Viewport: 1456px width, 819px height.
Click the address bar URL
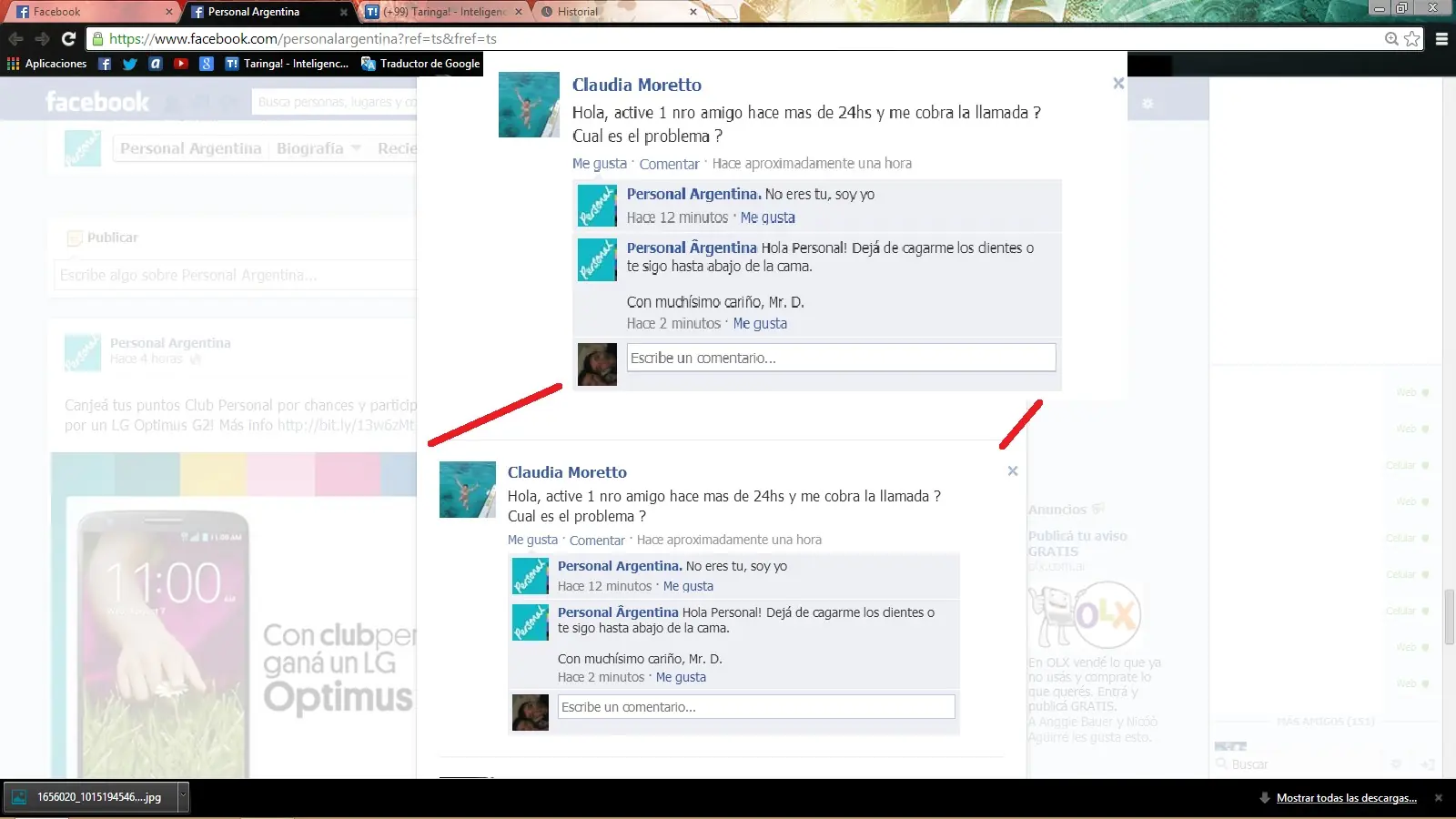303,39
